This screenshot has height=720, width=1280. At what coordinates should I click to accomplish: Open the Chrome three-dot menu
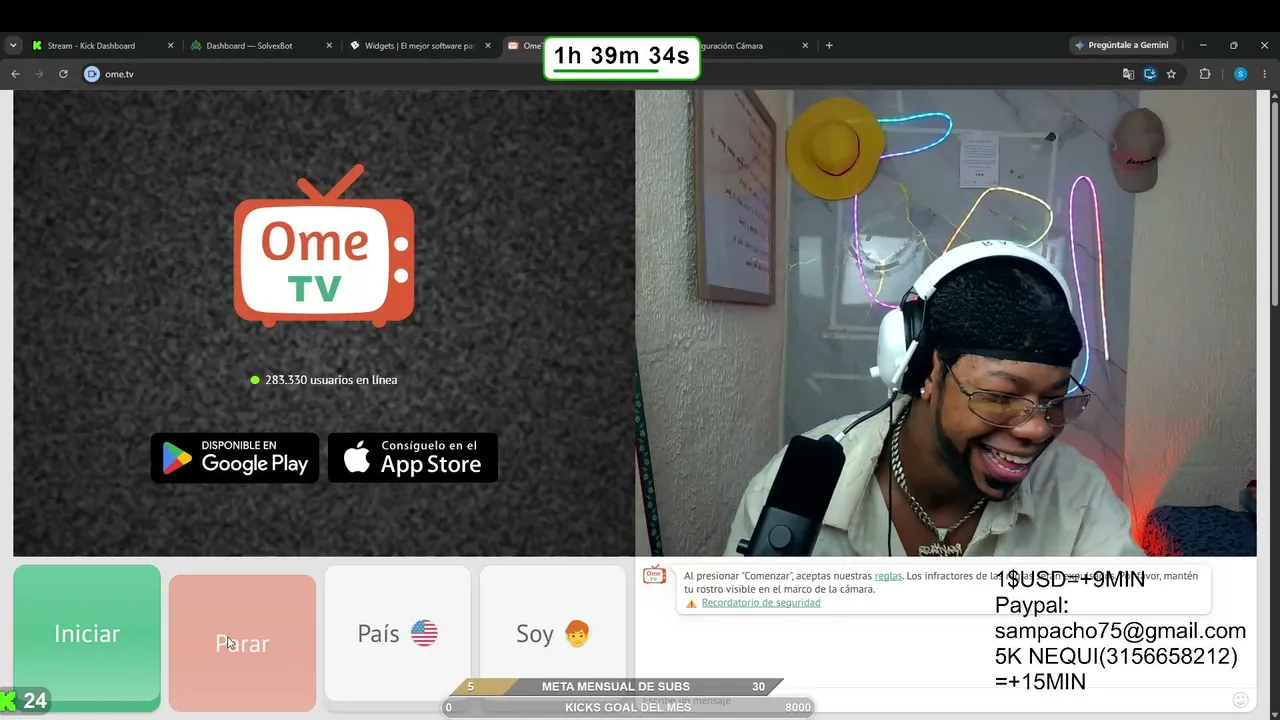[1265, 74]
